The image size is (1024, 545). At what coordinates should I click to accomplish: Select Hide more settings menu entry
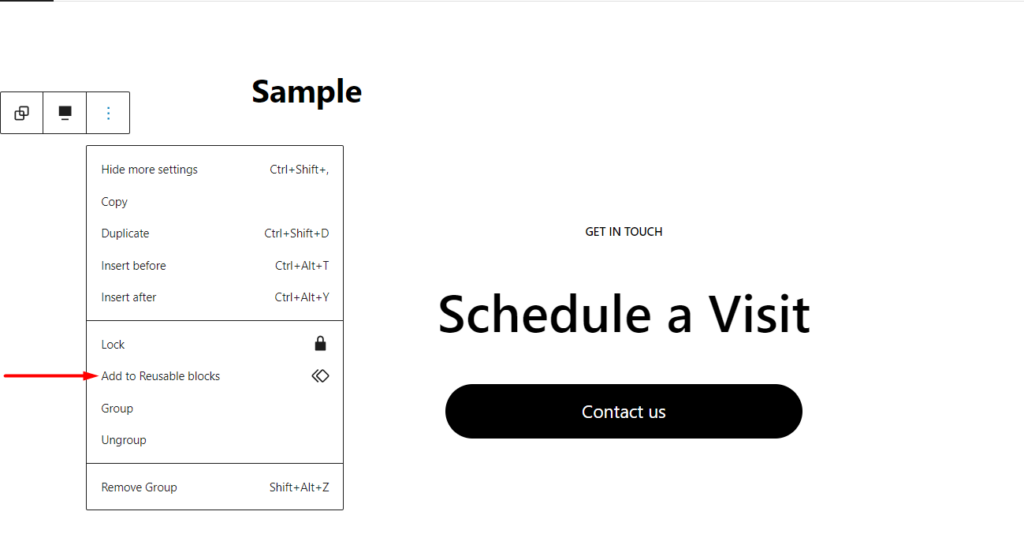[x=215, y=170]
